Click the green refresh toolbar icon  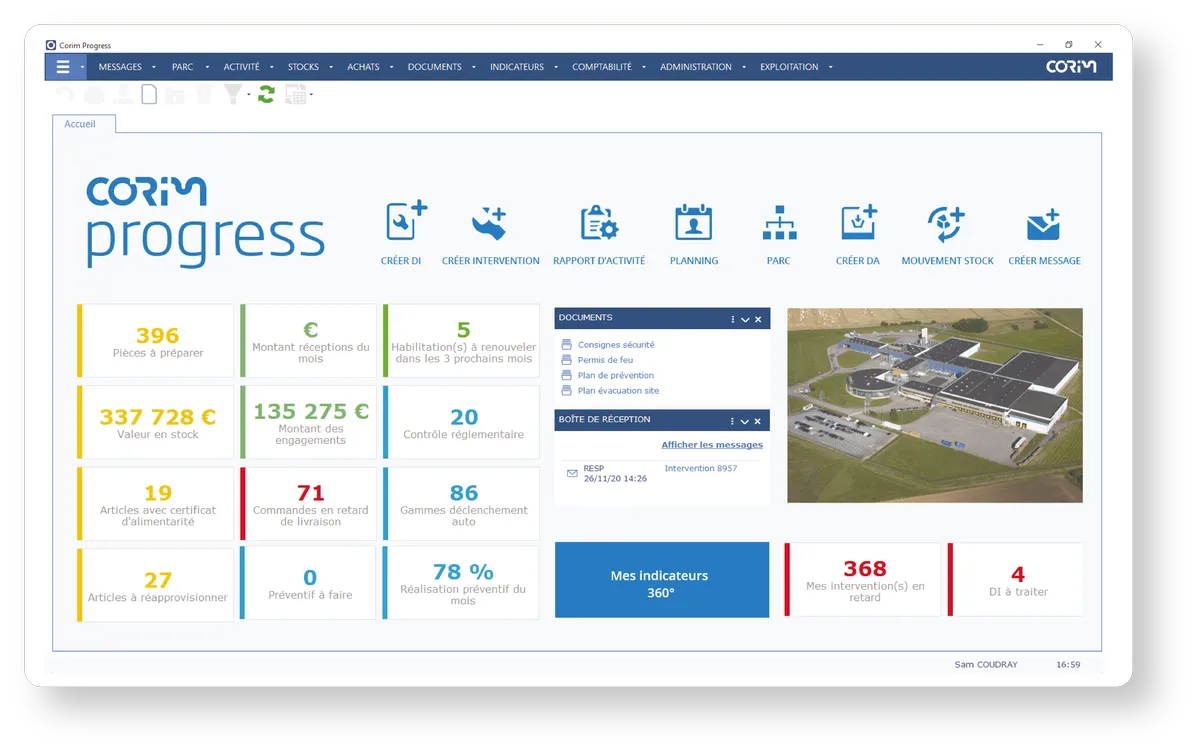(266, 93)
